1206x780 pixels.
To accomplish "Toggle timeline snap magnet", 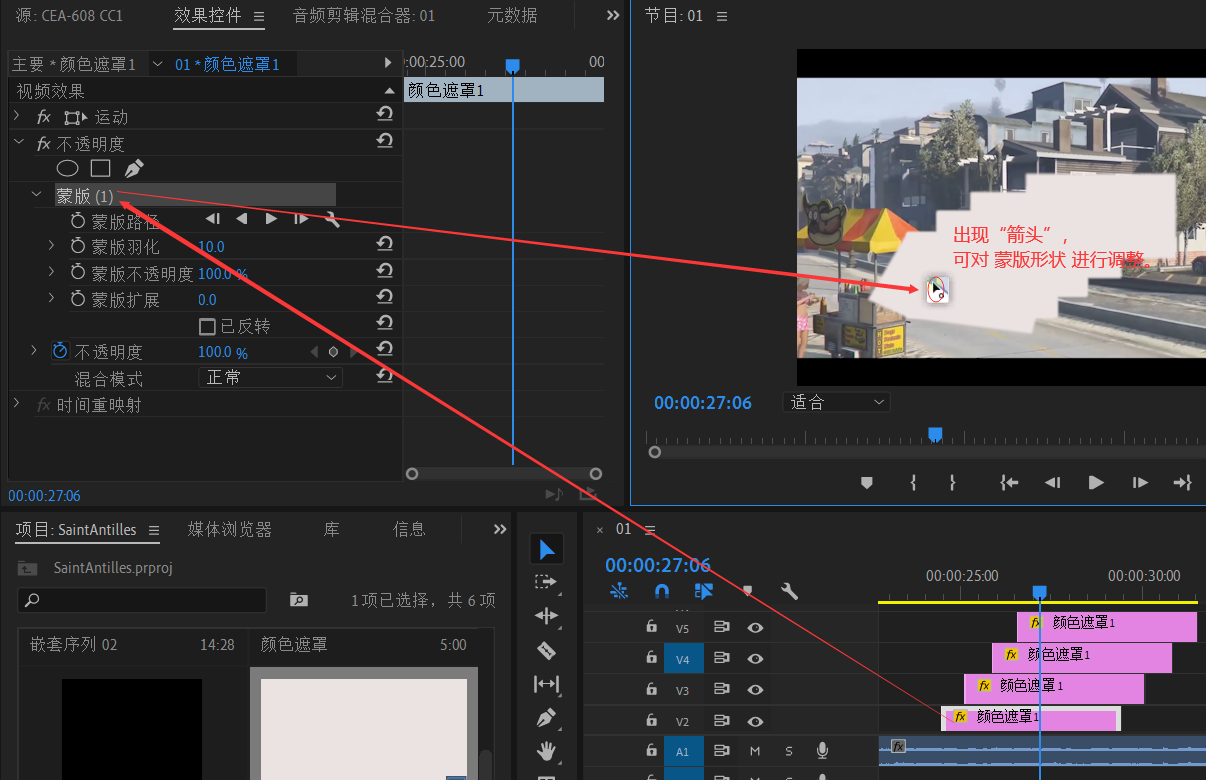I will 661,591.
